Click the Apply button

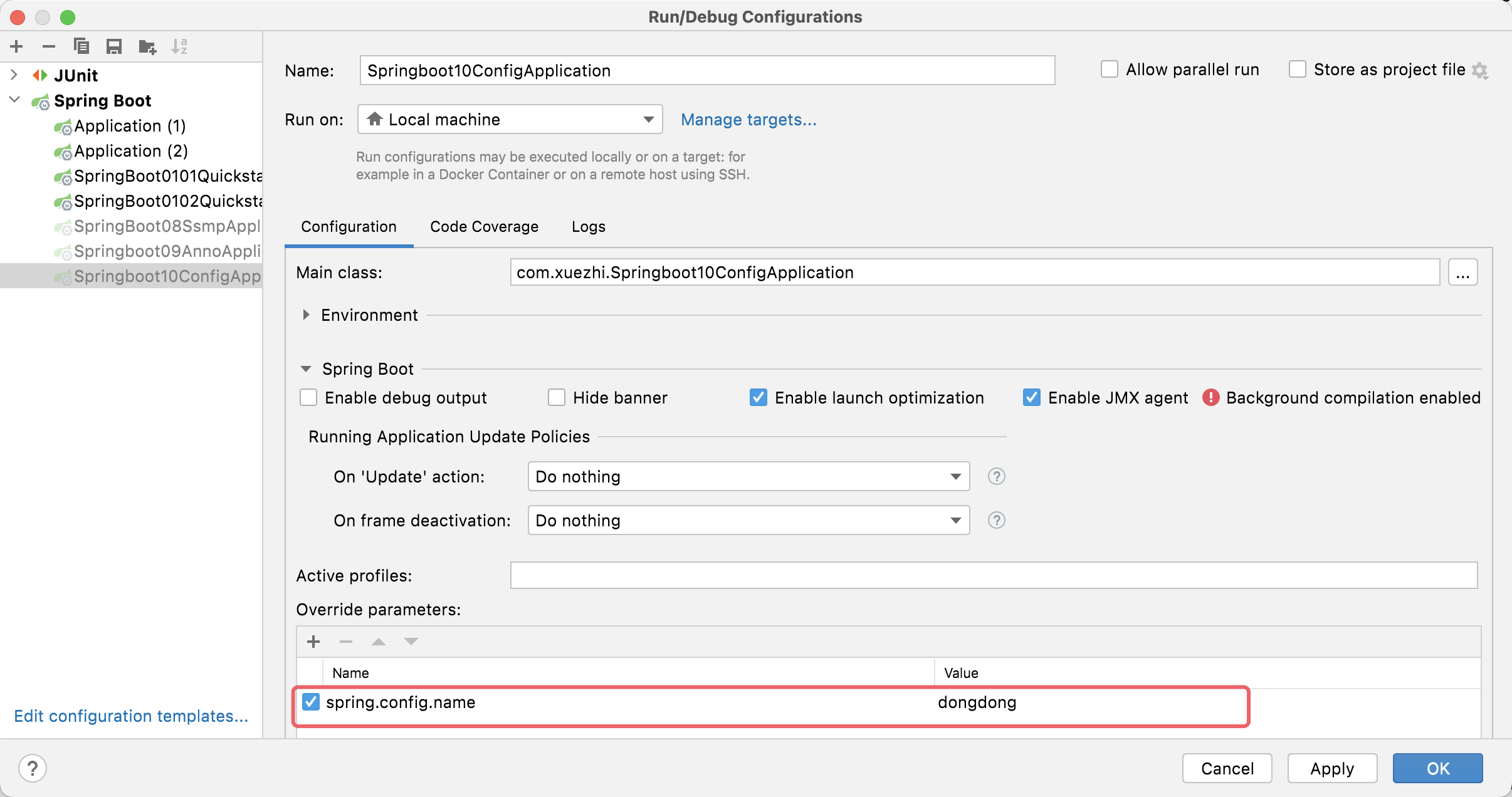(x=1332, y=768)
